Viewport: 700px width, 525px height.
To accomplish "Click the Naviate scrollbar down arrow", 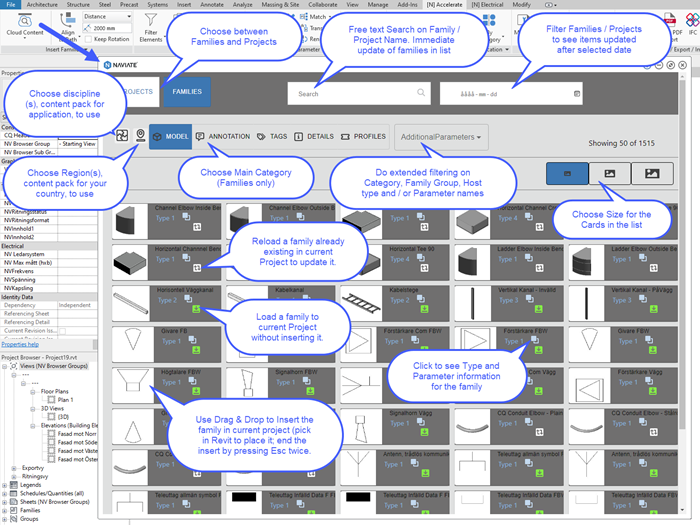I will pos(682,510).
